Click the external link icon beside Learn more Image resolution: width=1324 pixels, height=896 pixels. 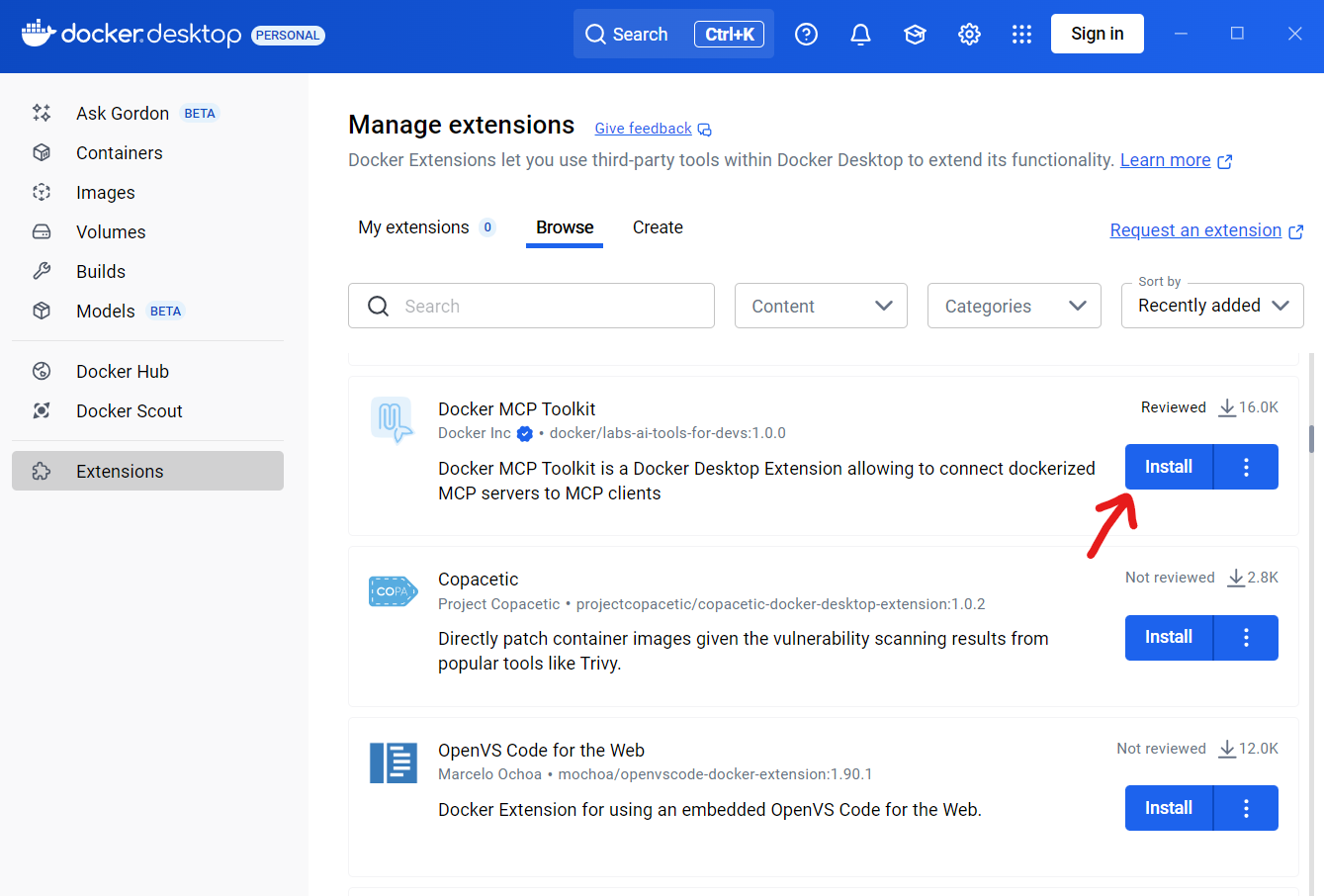[x=1225, y=161]
